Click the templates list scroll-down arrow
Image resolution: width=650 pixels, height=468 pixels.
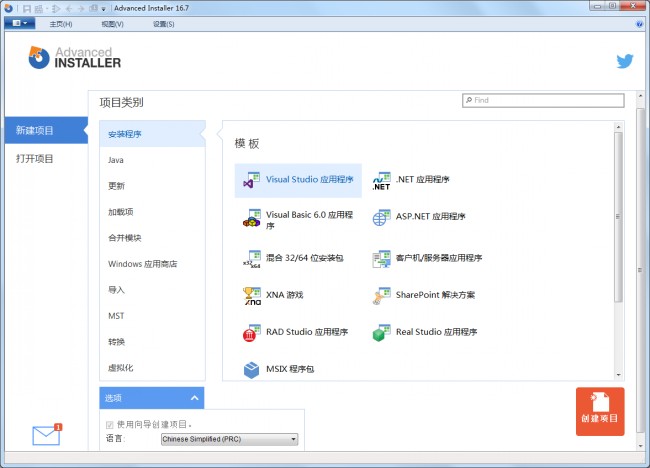coord(618,375)
